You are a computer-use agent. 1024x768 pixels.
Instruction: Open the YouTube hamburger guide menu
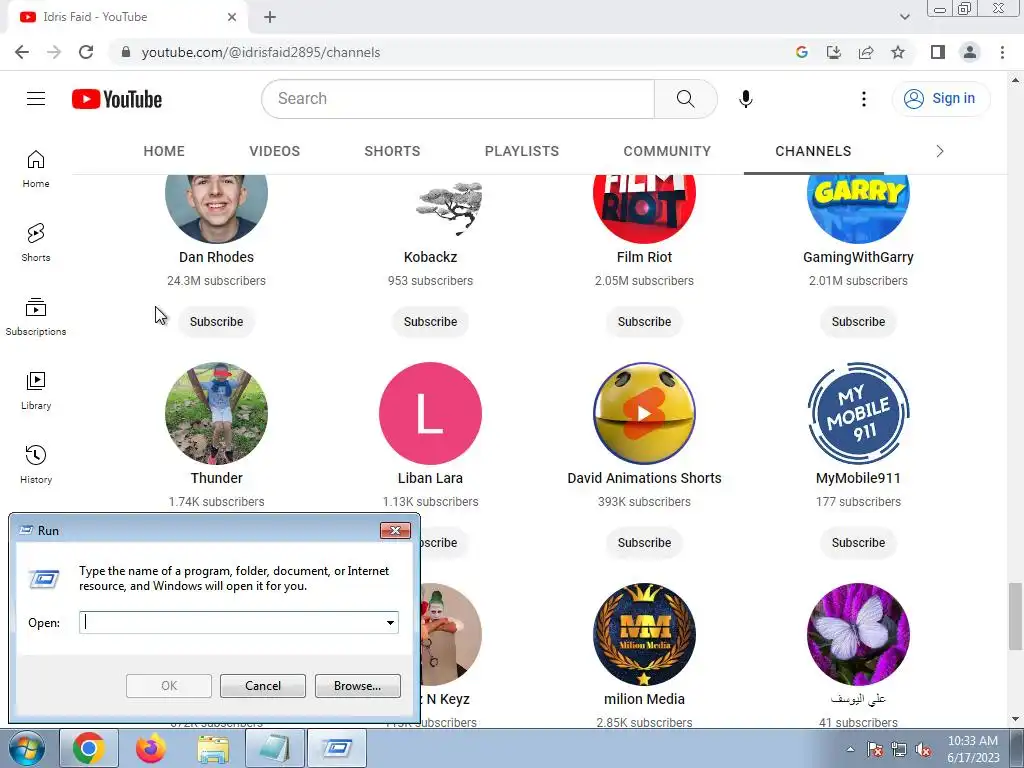(x=36, y=99)
